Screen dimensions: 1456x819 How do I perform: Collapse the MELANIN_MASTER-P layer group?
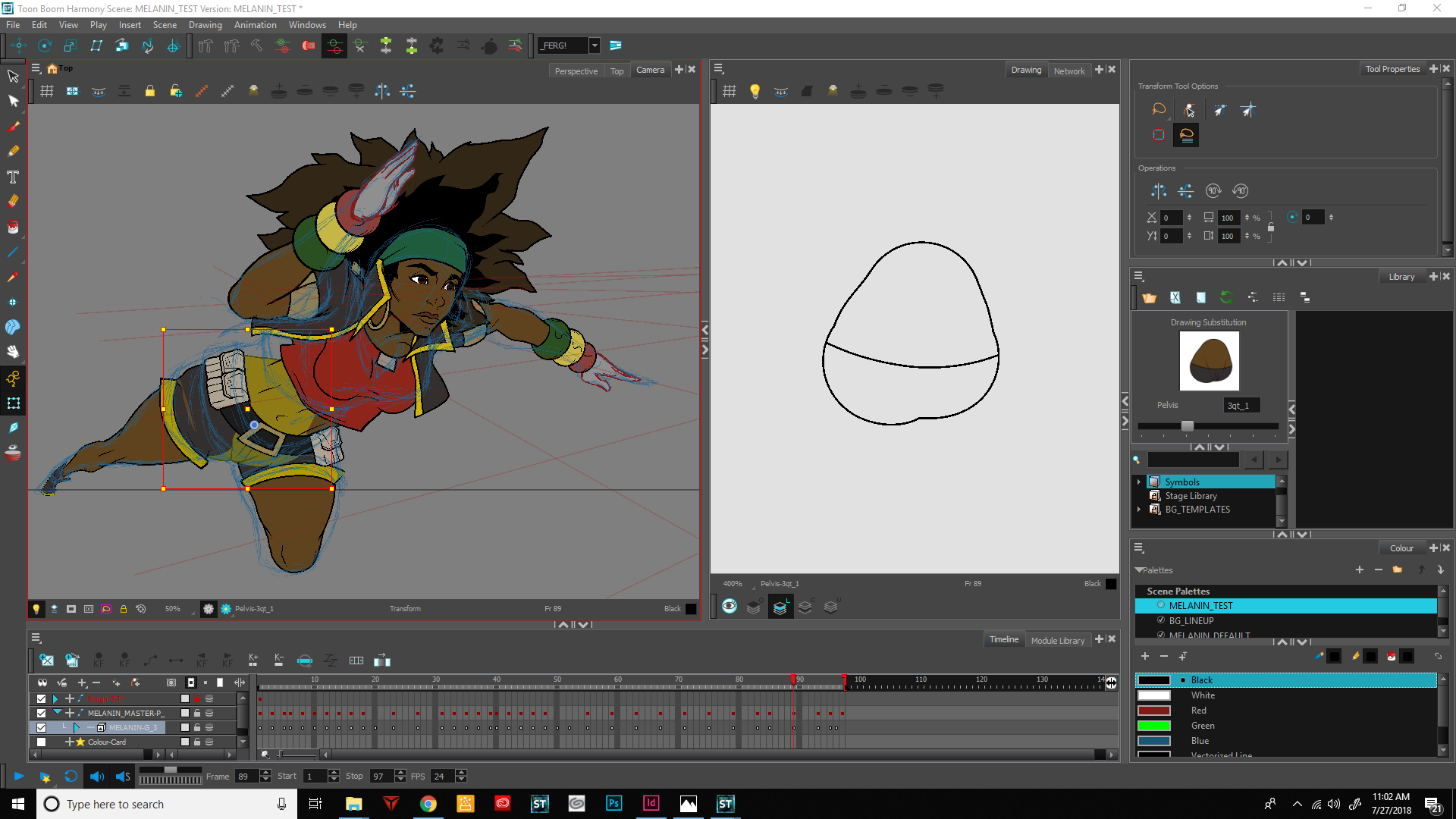57,713
